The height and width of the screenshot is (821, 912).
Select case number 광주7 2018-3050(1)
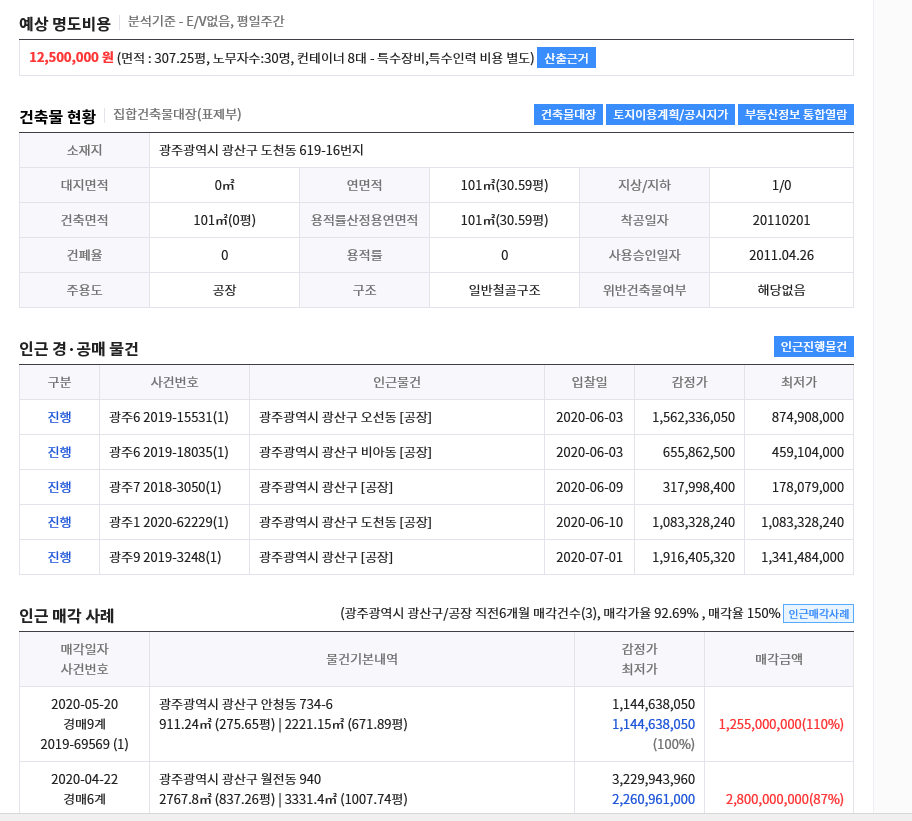165,487
